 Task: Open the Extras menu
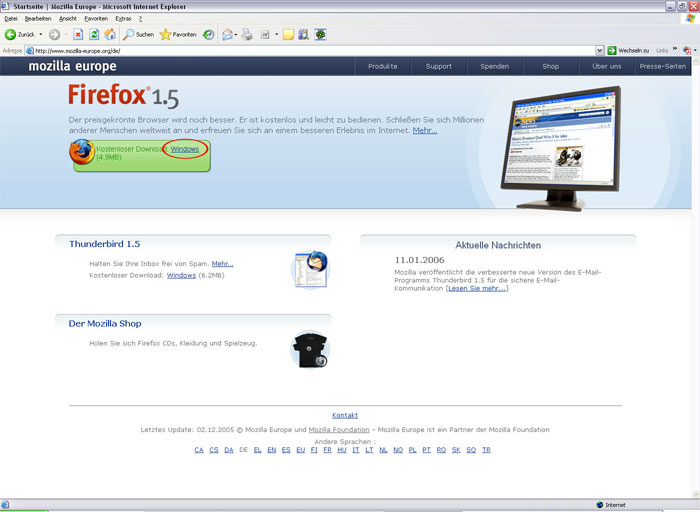pyautogui.click(x=123, y=19)
